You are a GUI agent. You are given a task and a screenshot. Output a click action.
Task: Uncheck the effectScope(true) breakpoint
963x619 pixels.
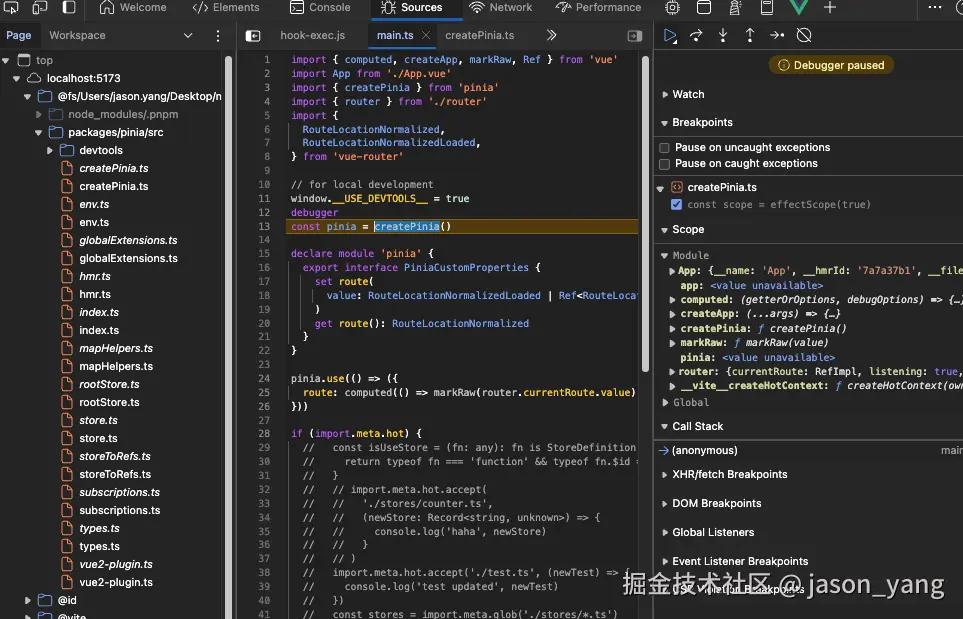click(x=677, y=205)
